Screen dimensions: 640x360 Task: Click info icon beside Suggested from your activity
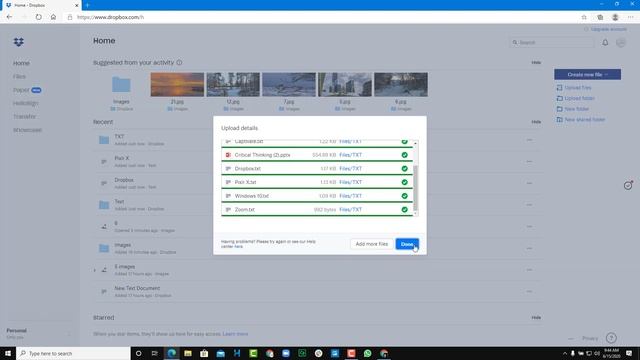point(179,62)
